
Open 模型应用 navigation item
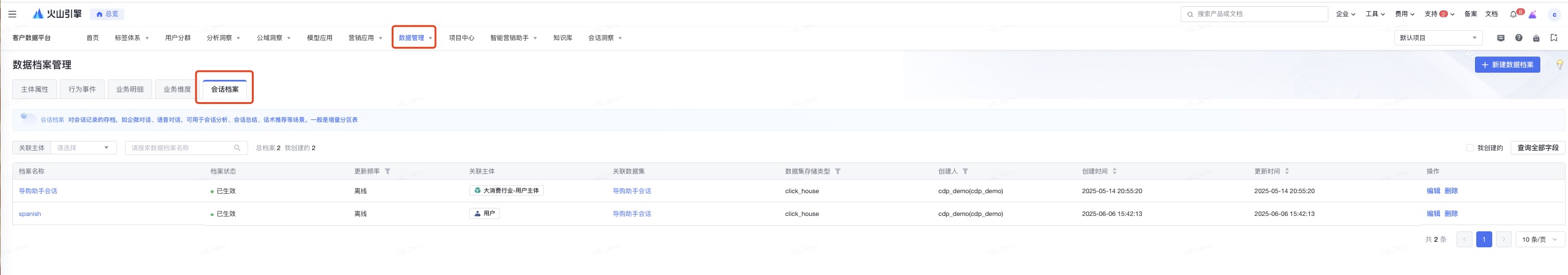coord(320,38)
